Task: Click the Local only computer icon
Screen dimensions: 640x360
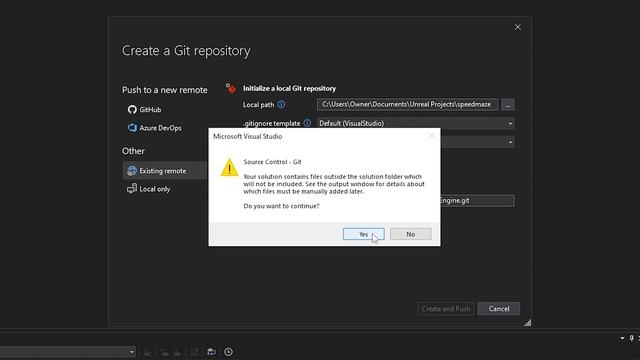Action: click(132, 189)
